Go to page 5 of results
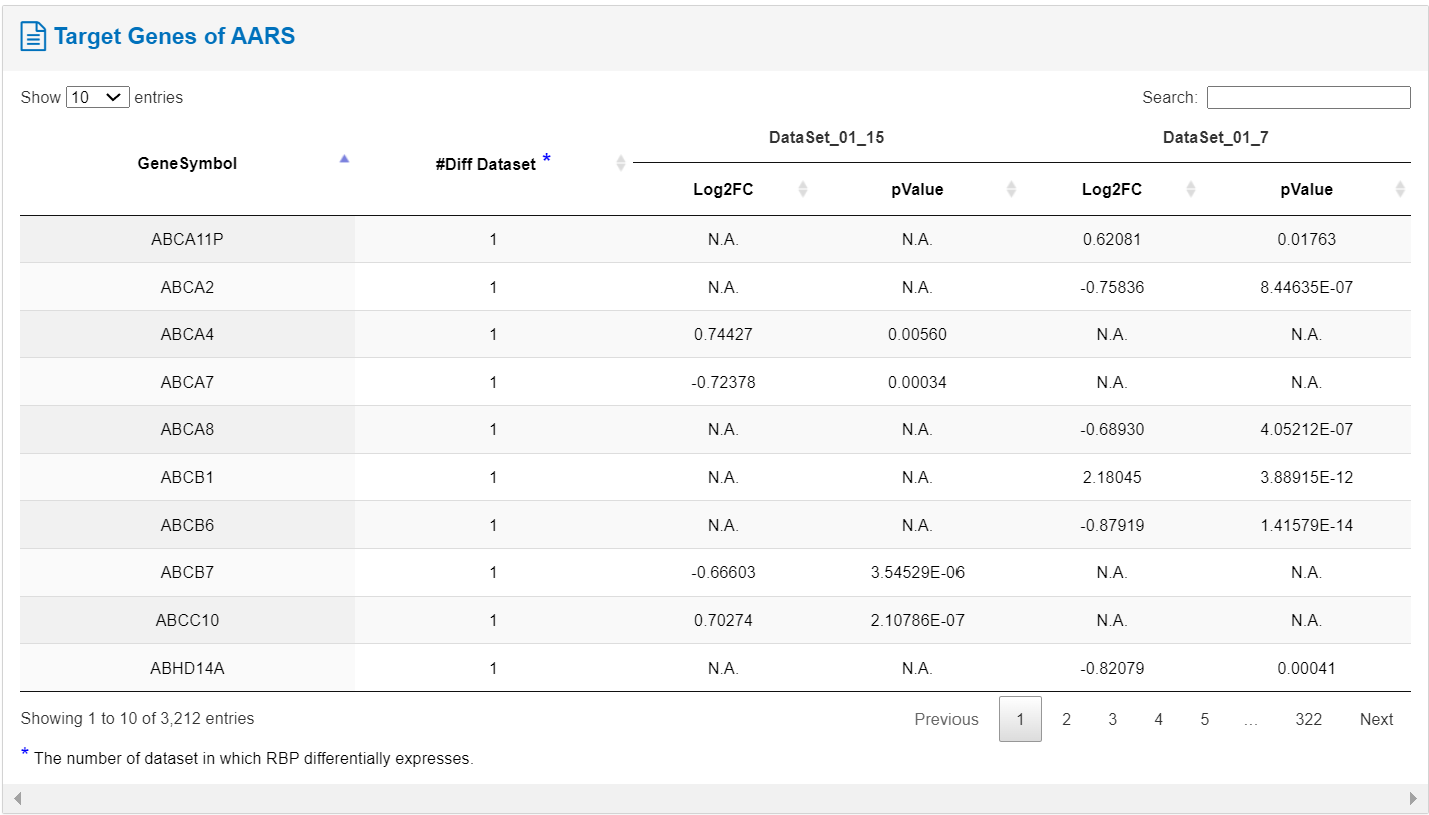Image resolution: width=1429 pixels, height=815 pixels. click(x=1204, y=719)
